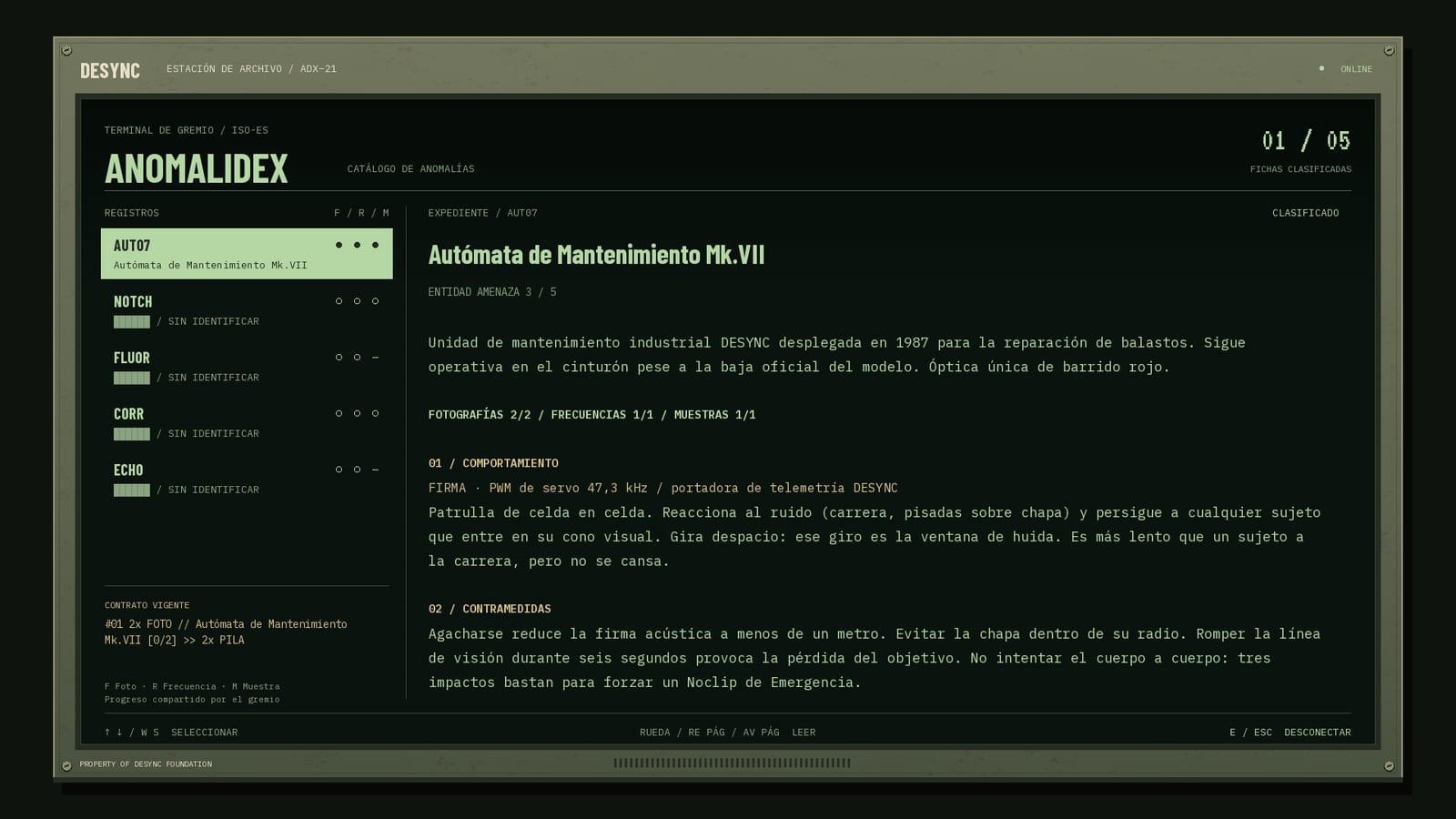
Task: Click 'TERMINAL DE GREMIO / ISO-ES' text
Action: pos(186,130)
